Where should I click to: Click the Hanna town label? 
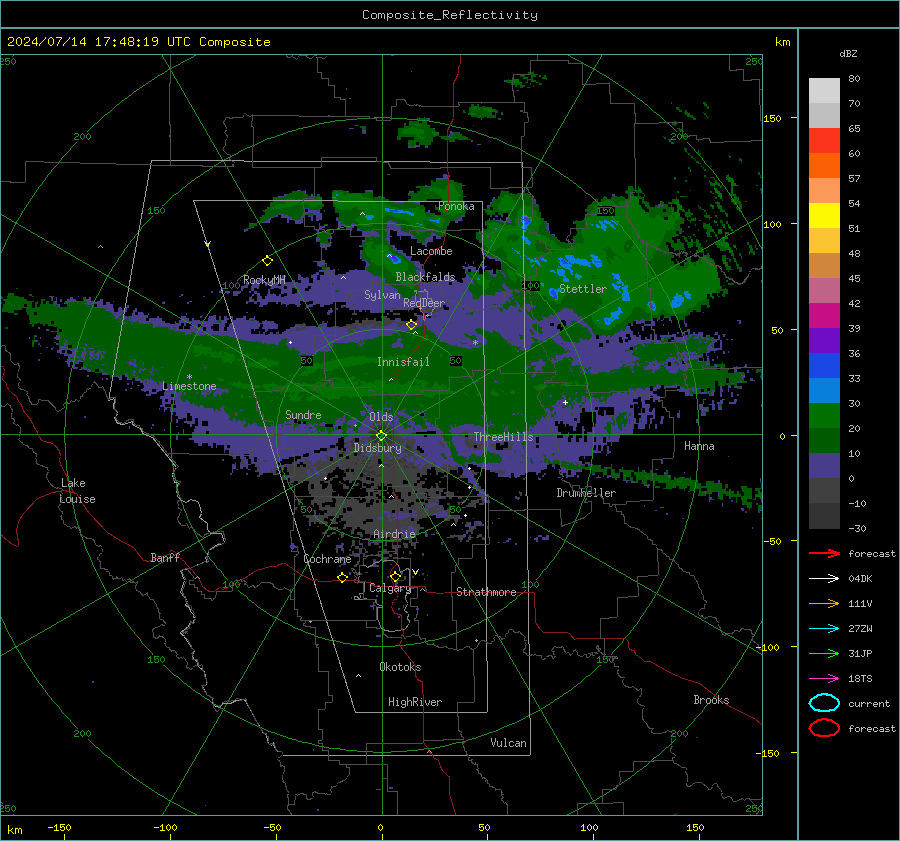(x=699, y=446)
